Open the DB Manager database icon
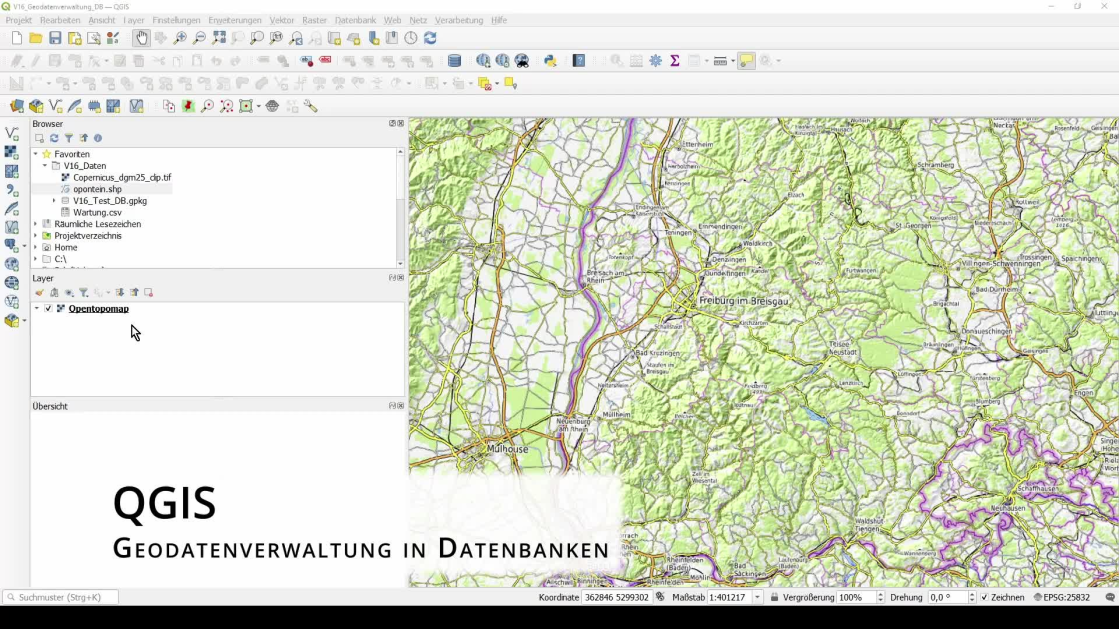The width and height of the screenshot is (1119, 629). (x=455, y=61)
